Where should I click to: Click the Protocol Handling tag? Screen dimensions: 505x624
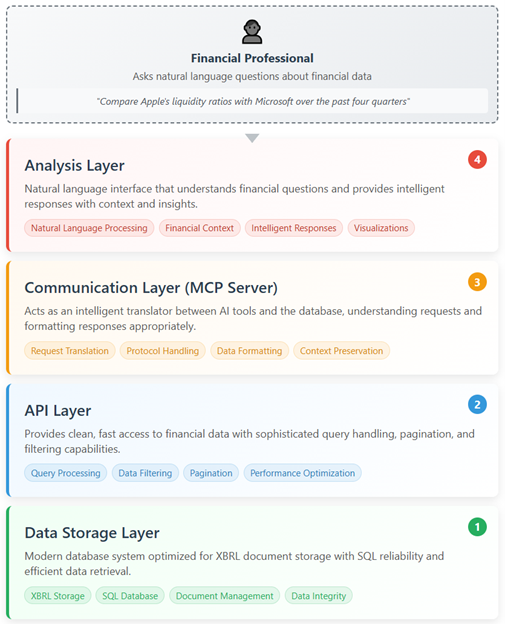[163, 351]
